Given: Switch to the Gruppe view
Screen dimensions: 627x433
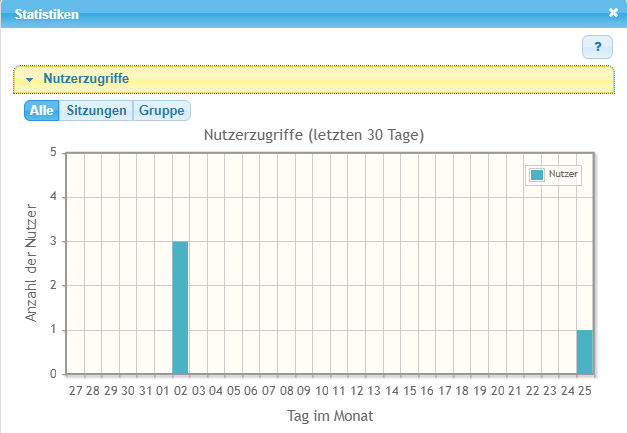Looking at the screenshot, I should pyautogui.click(x=162, y=110).
